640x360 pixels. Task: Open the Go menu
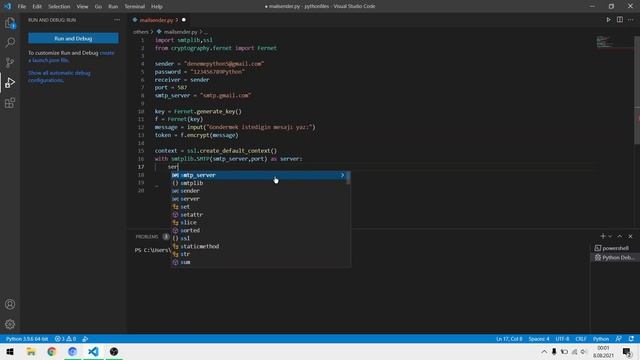(98, 7)
